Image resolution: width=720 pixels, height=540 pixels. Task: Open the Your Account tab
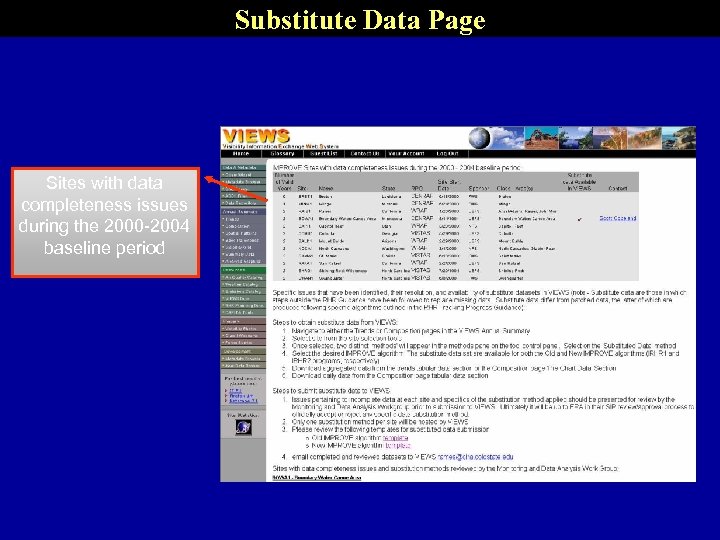[x=406, y=154]
